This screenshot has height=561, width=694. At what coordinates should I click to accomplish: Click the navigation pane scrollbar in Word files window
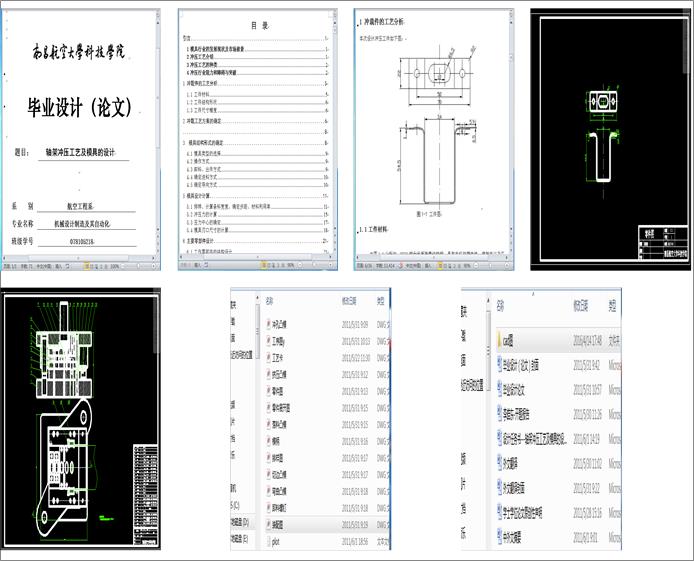pyautogui.click(x=489, y=352)
